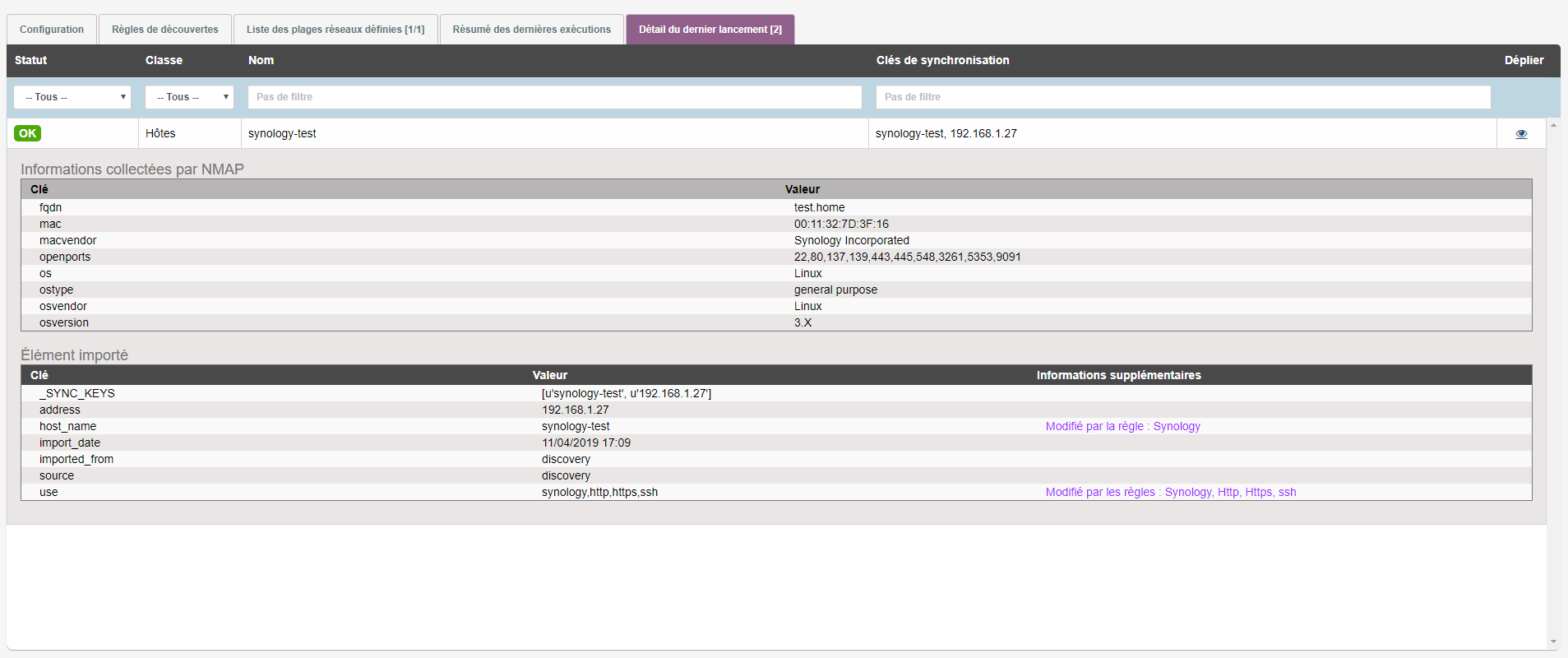The width and height of the screenshot is (1568, 658).
Task: Click 'Modifié par les règles' link on use row
Action: [x=1170, y=492]
